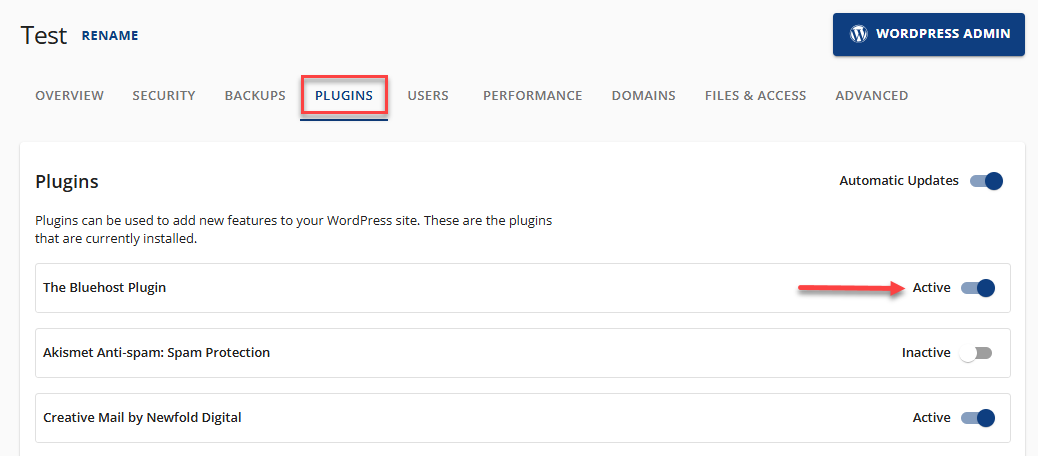Open the WordPress Admin button
Viewport: 1038px width, 456px height.
[928, 34]
